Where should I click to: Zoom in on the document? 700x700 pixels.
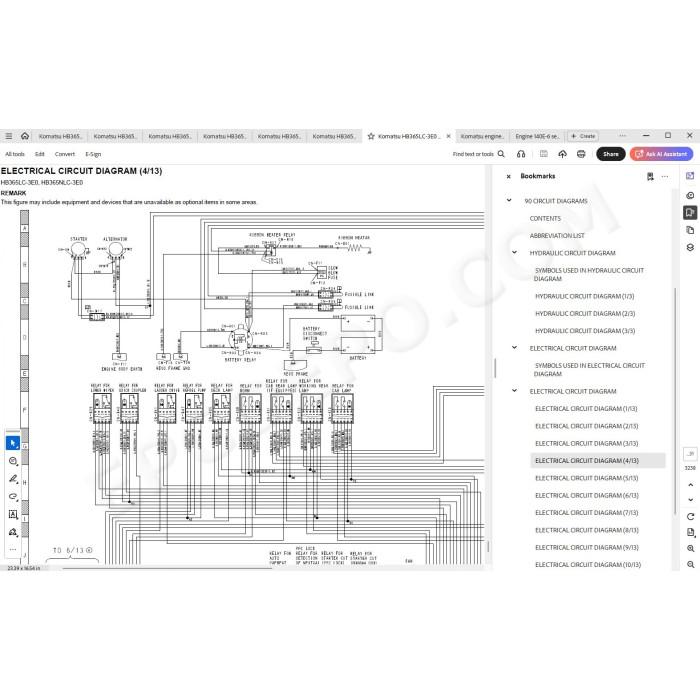coord(690,548)
